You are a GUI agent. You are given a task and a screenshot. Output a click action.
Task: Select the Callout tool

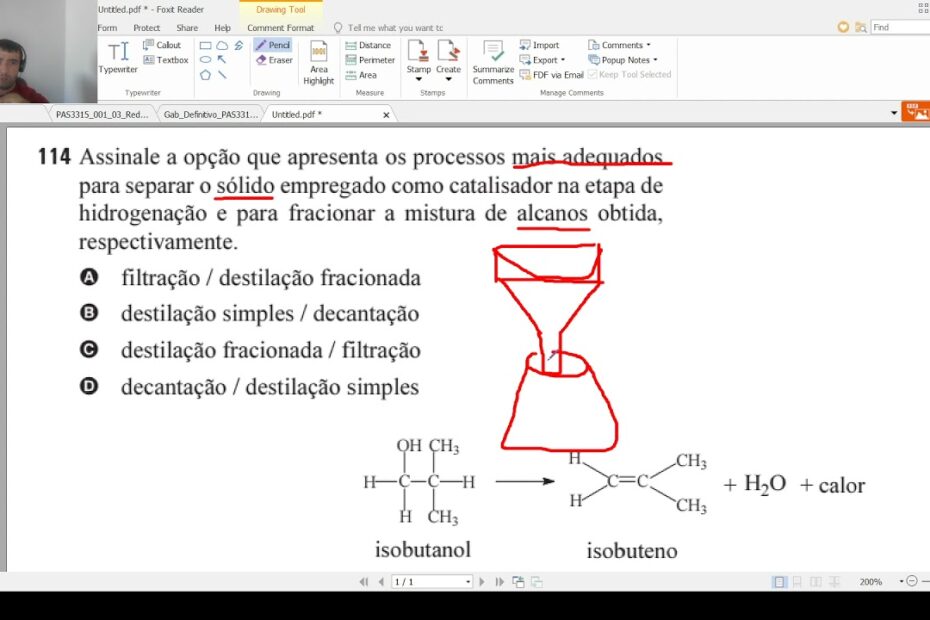click(x=162, y=46)
